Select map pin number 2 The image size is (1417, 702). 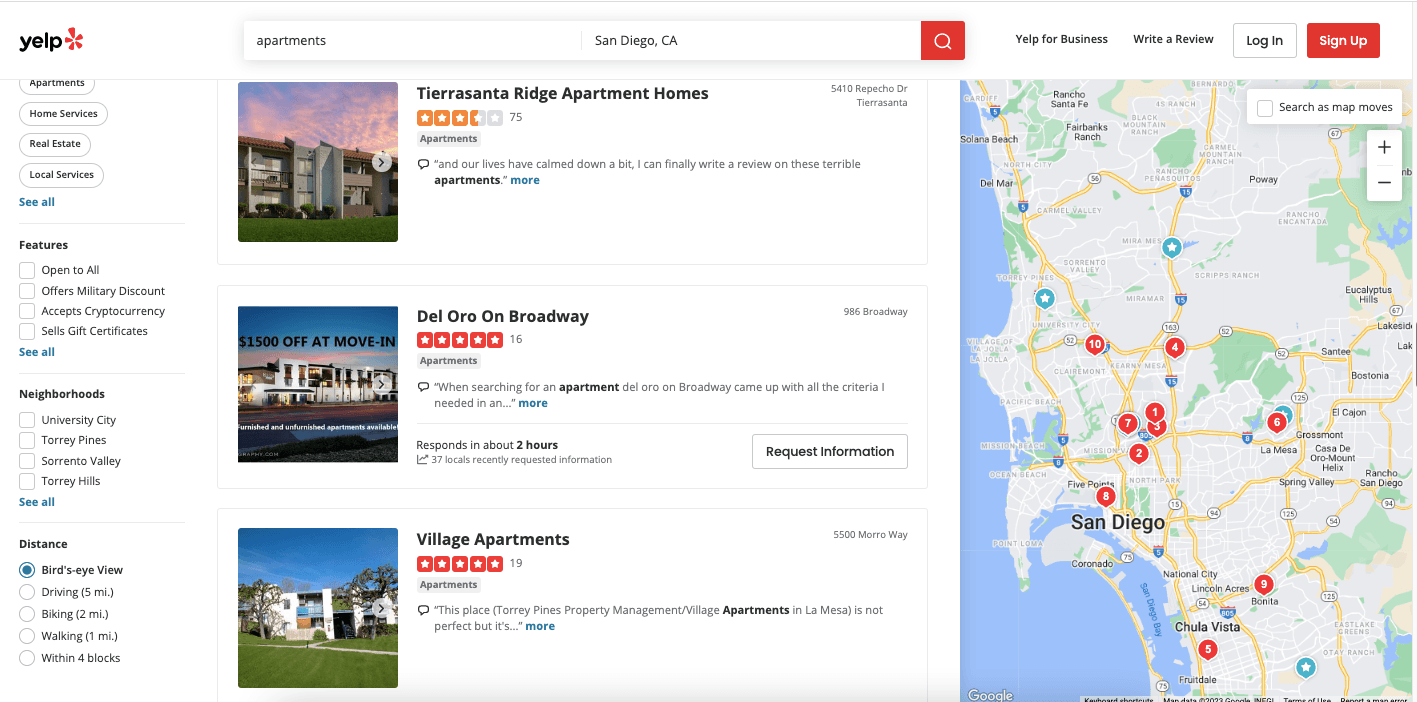1137,453
